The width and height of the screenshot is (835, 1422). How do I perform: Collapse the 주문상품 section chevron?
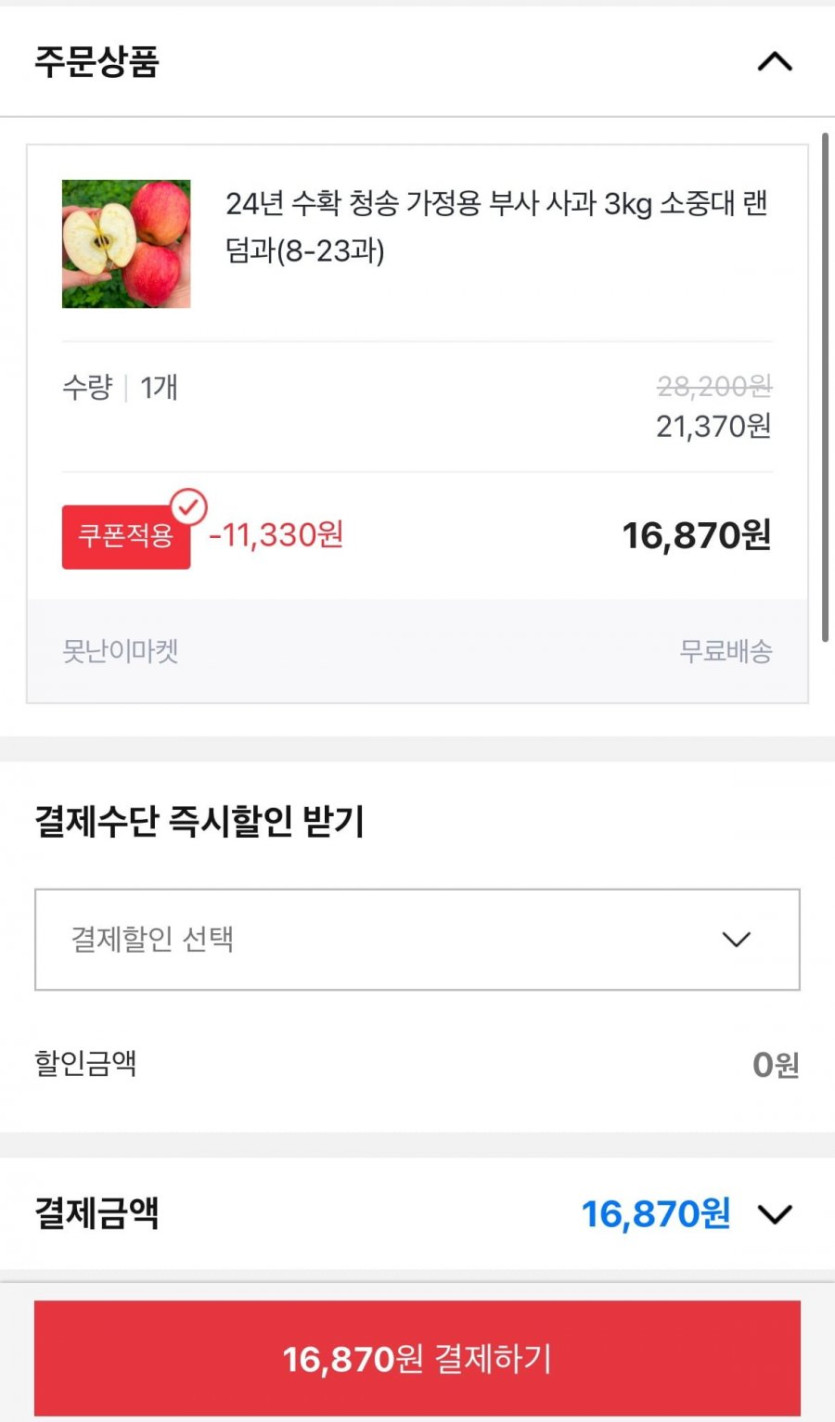point(775,62)
